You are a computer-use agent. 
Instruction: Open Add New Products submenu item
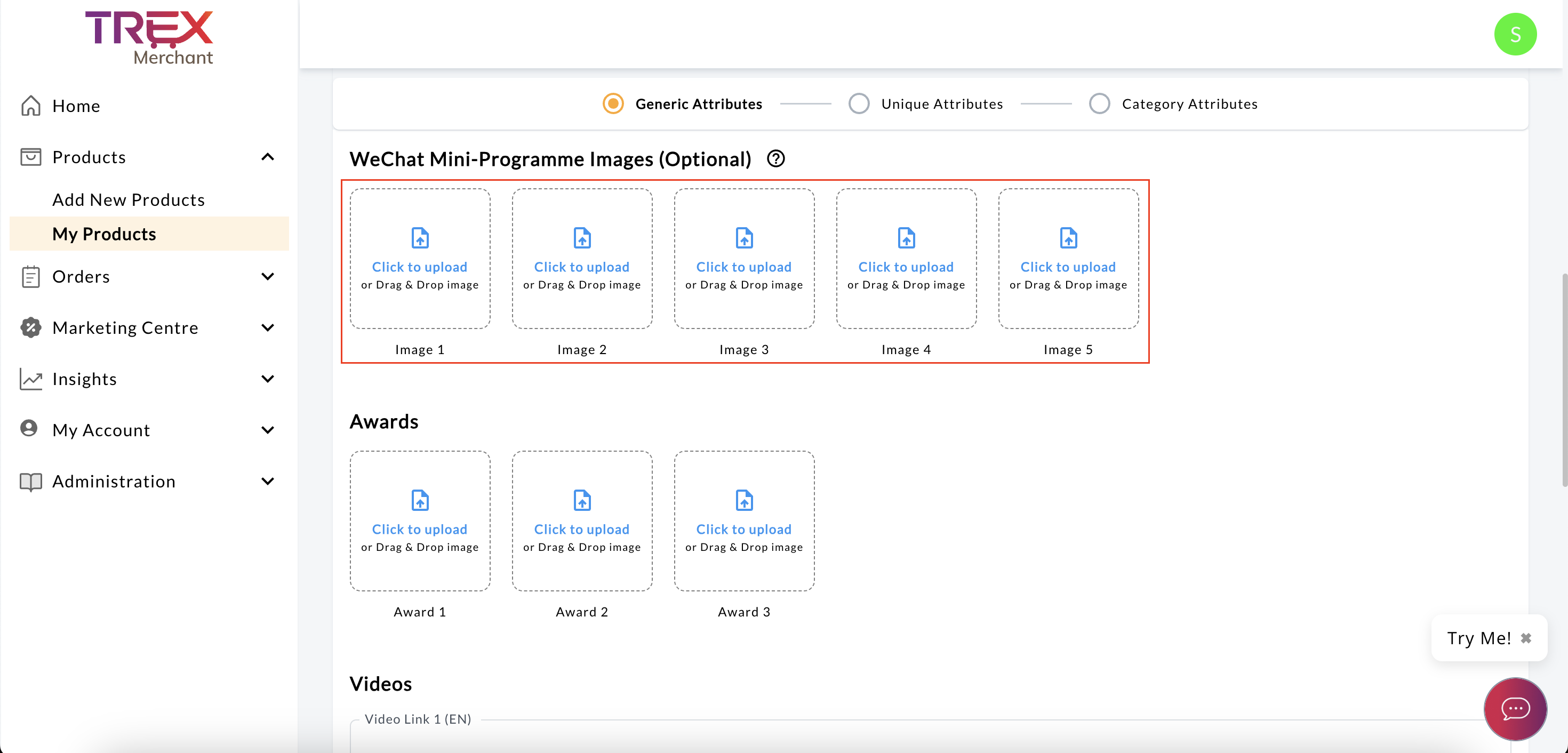click(129, 199)
